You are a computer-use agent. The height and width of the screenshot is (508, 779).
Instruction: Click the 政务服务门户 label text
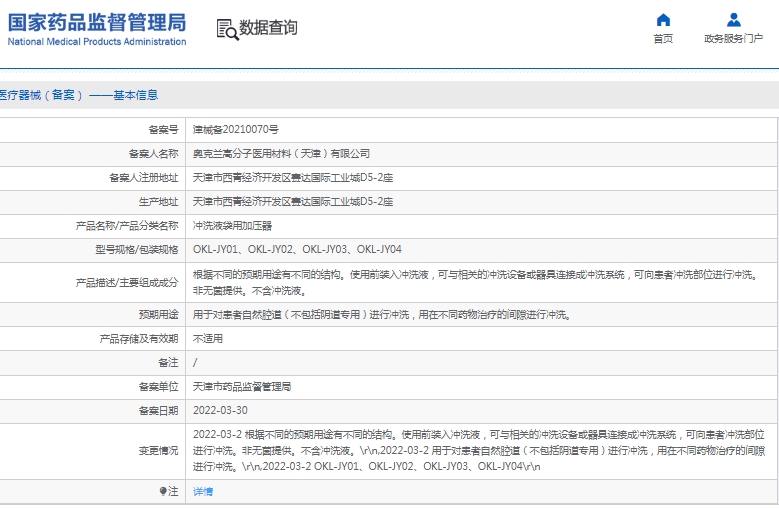(x=733, y=38)
